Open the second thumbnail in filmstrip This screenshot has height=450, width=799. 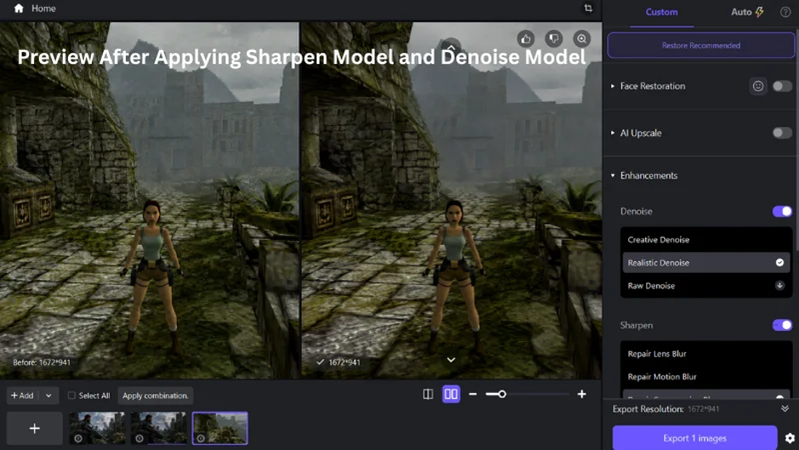[158, 428]
